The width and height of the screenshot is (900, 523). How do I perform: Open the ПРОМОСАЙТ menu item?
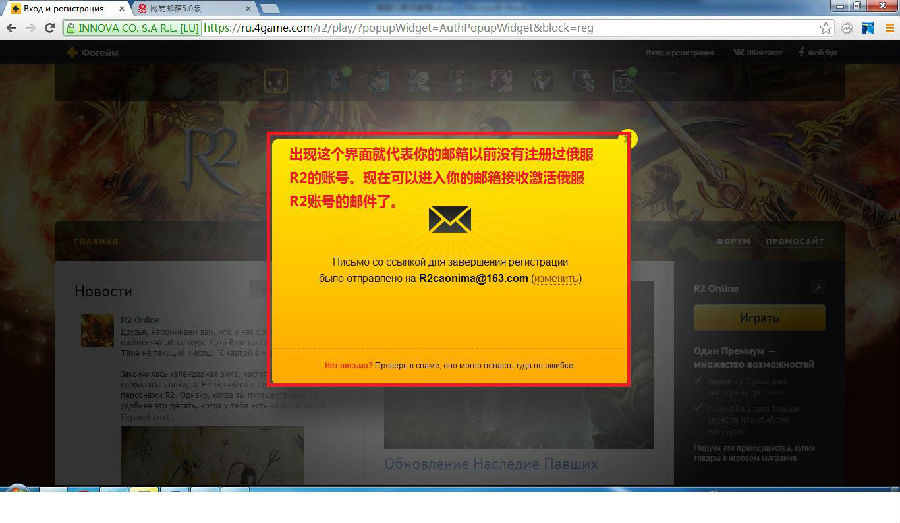click(795, 242)
